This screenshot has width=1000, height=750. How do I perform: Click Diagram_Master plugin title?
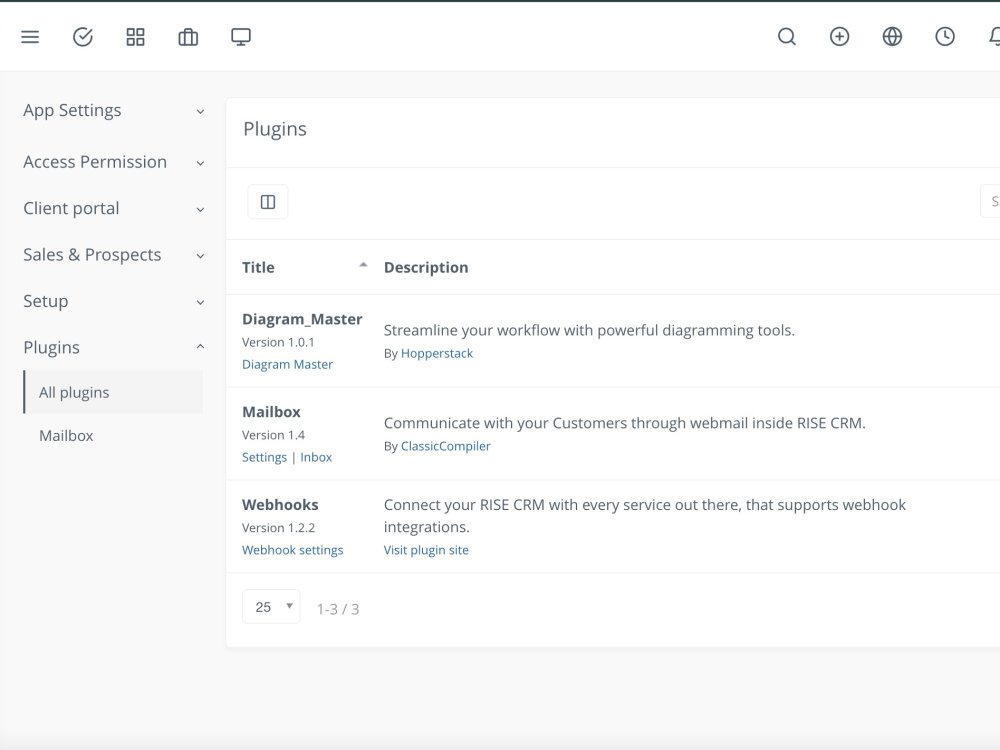[x=302, y=319]
